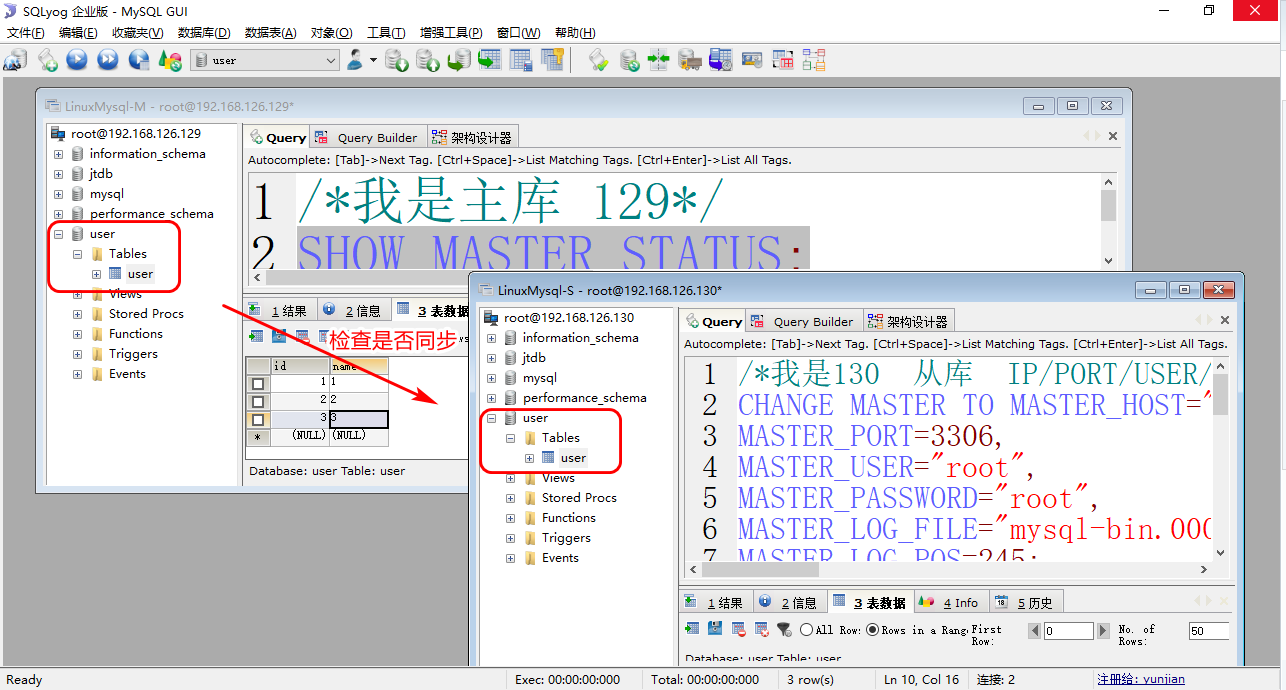The width and height of the screenshot is (1286, 690).
Task: Collapse the user database in LinuxMysql-M tree
Action: [x=58, y=234]
